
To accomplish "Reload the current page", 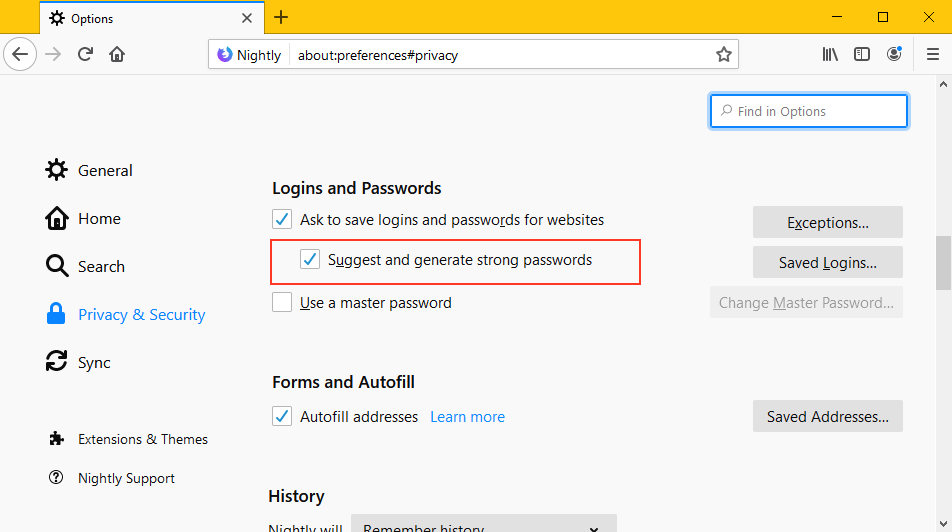I will coord(86,55).
